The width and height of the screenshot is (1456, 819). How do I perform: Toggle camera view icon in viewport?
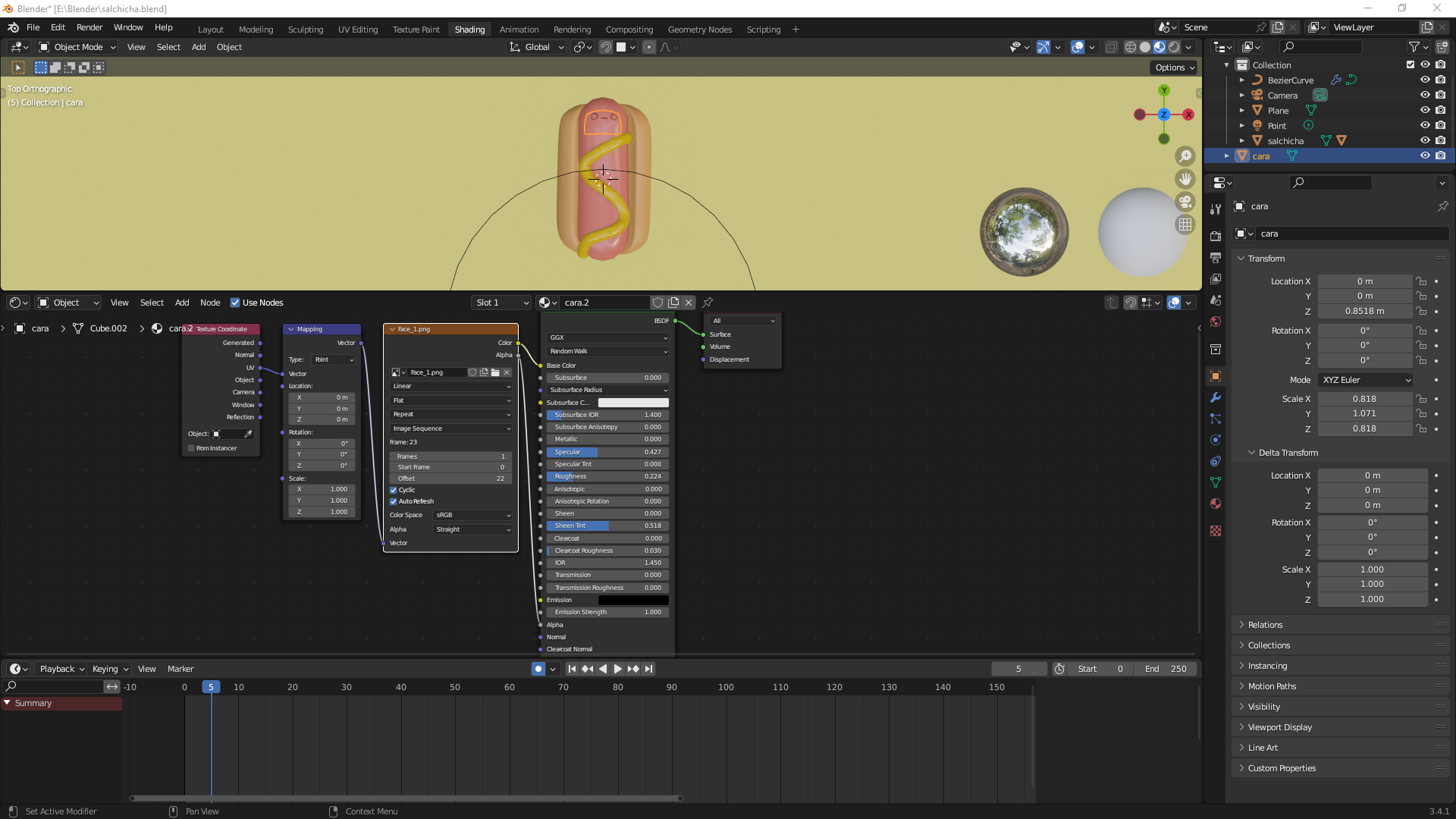click(x=1185, y=202)
